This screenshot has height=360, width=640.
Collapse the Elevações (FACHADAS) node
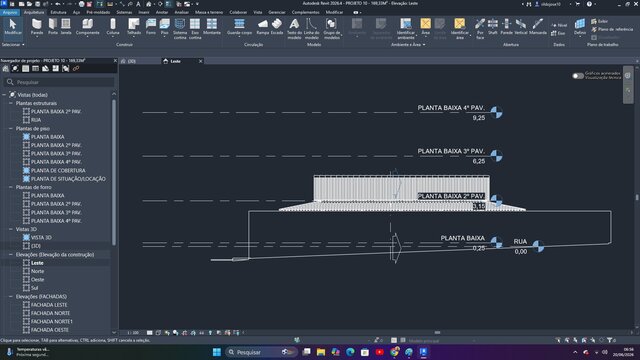point(11,296)
